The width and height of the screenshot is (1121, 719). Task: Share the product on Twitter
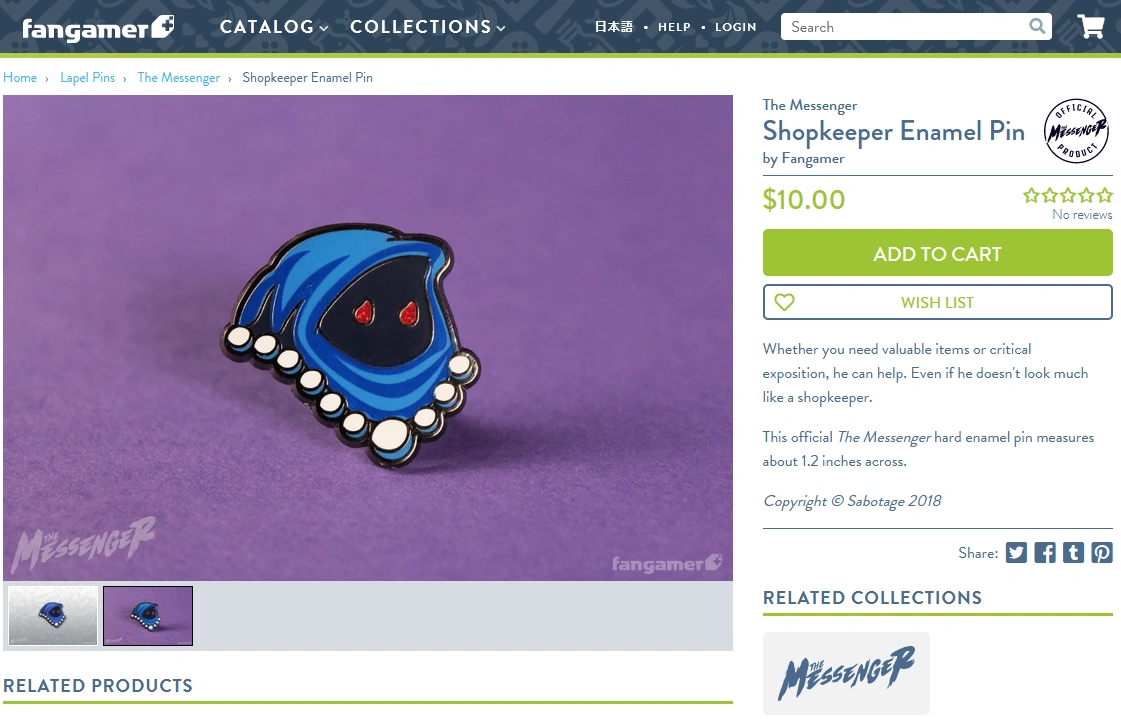[x=1016, y=552]
